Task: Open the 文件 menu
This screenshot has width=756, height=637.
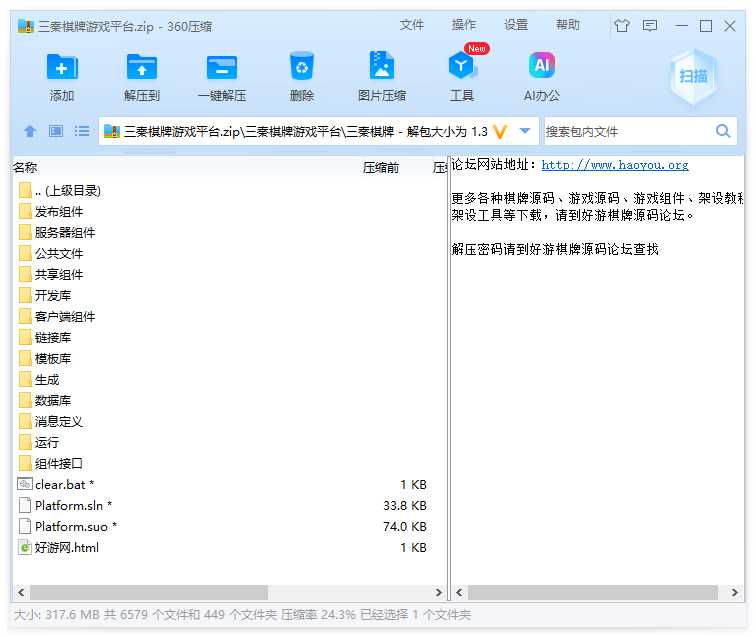Action: pos(411,25)
